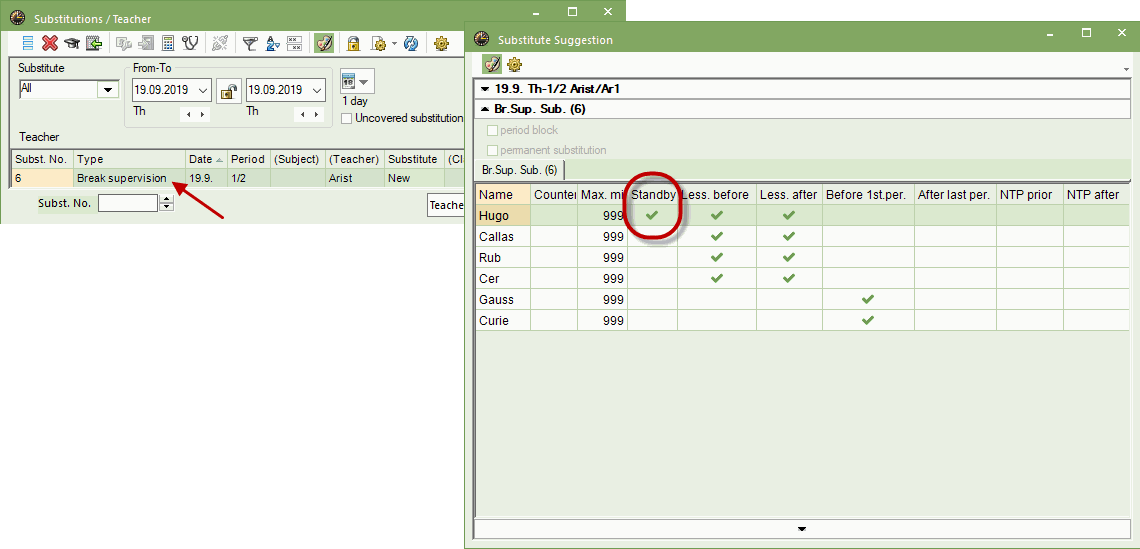
Task: Click the Standby column header
Action: pyautogui.click(x=653, y=194)
